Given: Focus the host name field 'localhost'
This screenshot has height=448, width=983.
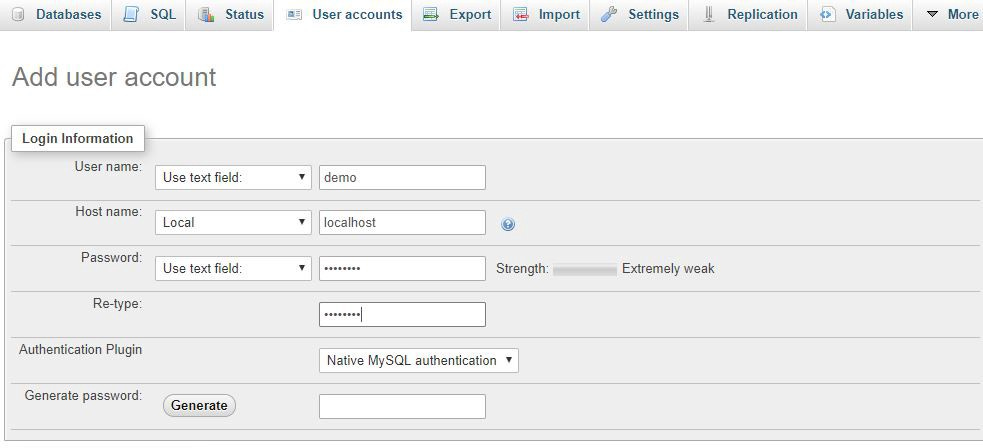Looking at the screenshot, I should 402,222.
